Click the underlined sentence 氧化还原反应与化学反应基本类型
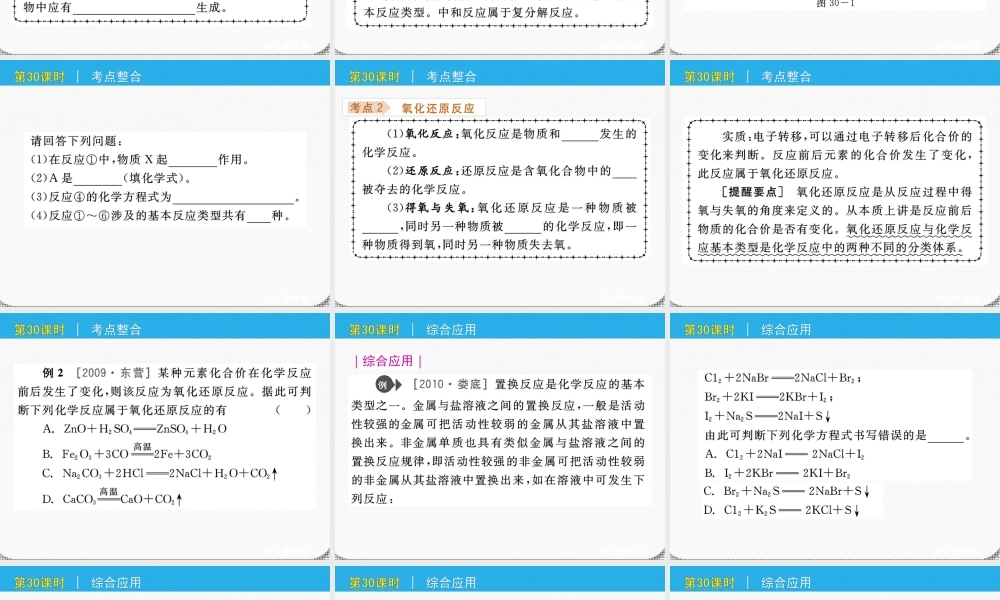 point(834,238)
